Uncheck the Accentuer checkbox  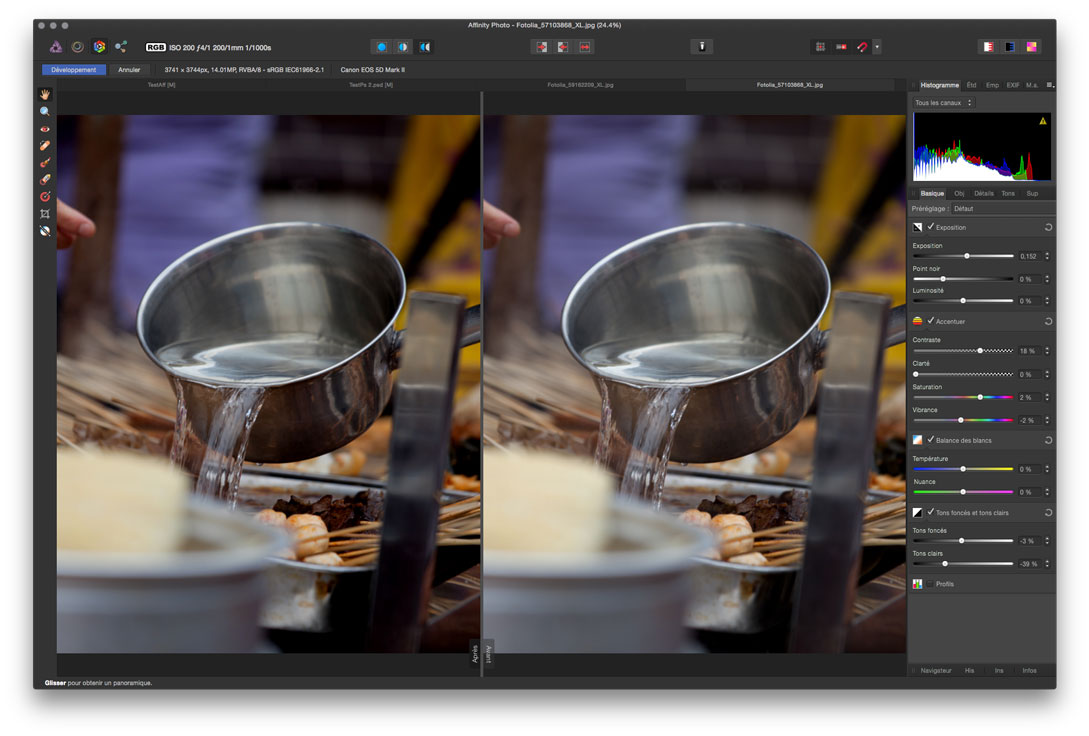pos(931,321)
